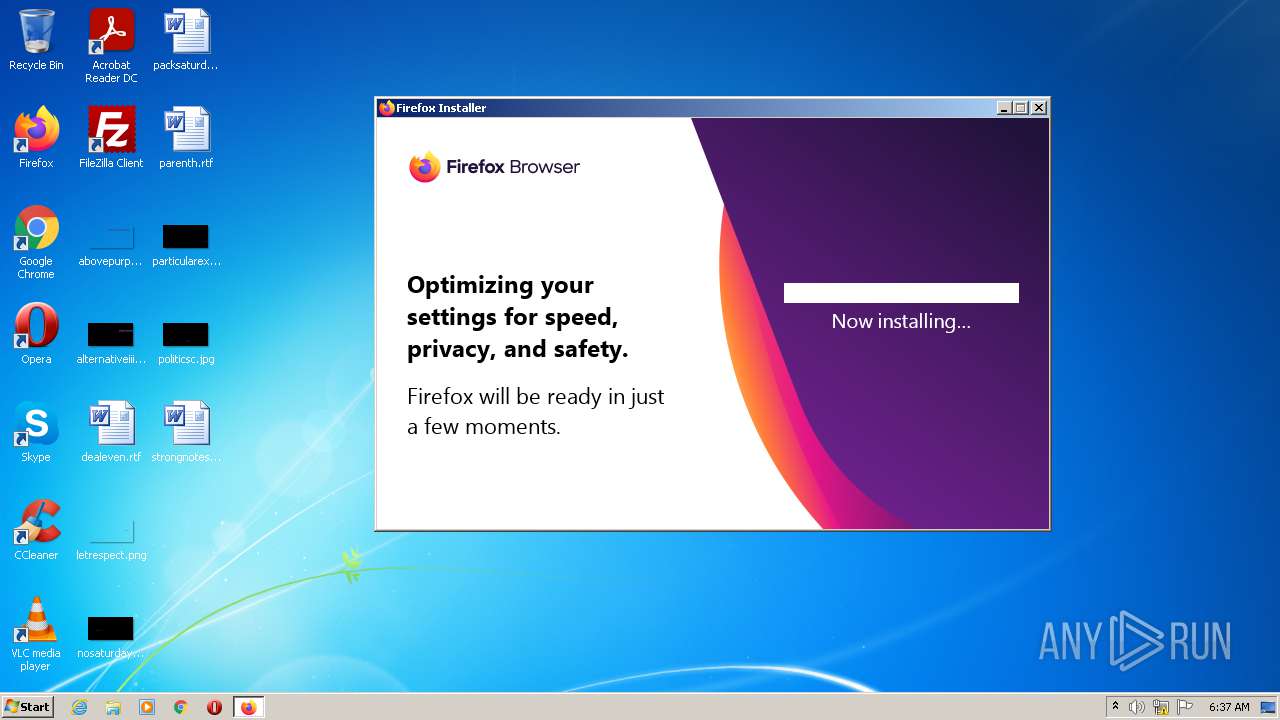The width and height of the screenshot is (1280, 720).
Task: Click the Show Desktop button
Action: [1269, 707]
